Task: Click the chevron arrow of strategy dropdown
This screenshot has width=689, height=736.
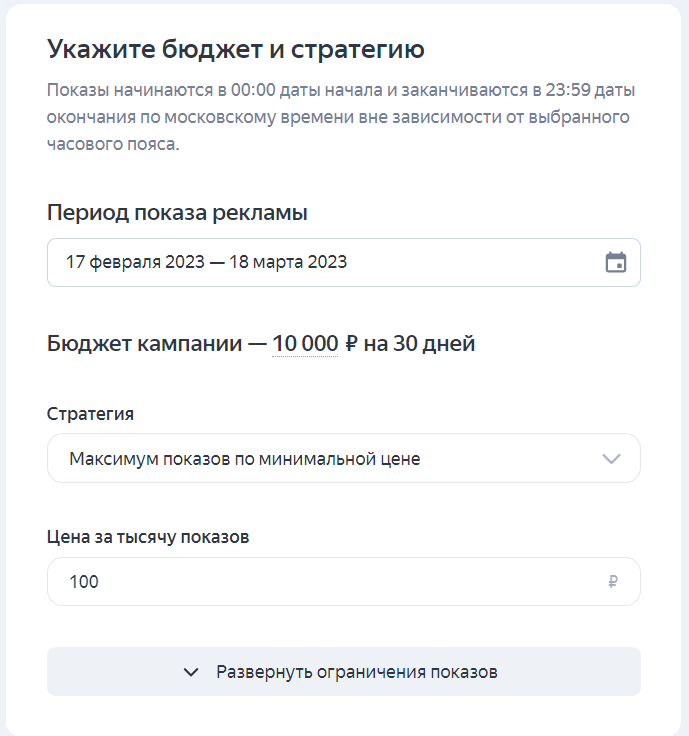Action: point(612,459)
